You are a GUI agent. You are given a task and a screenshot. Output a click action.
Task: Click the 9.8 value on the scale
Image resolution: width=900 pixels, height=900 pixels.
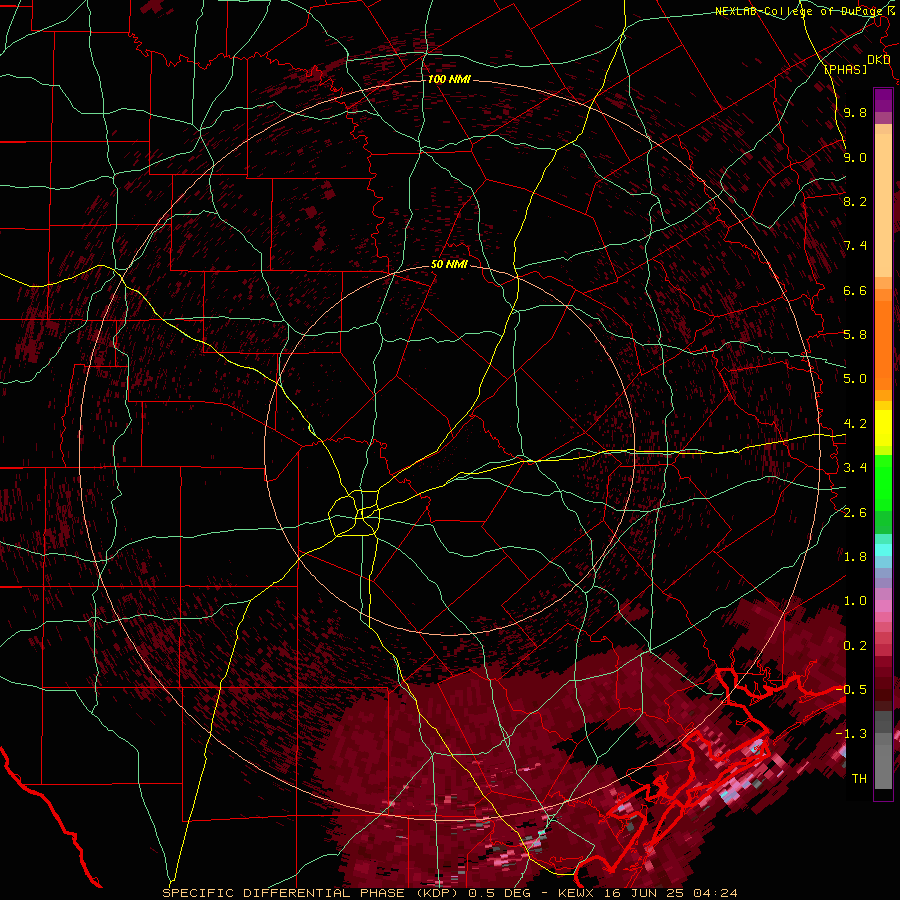coord(855,112)
